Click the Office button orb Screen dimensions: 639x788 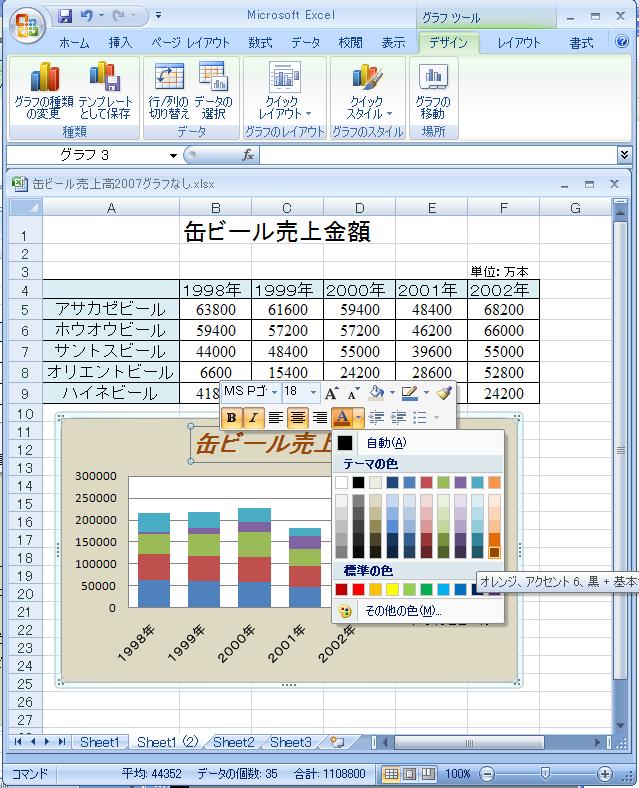pyautogui.click(x=27, y=25)
